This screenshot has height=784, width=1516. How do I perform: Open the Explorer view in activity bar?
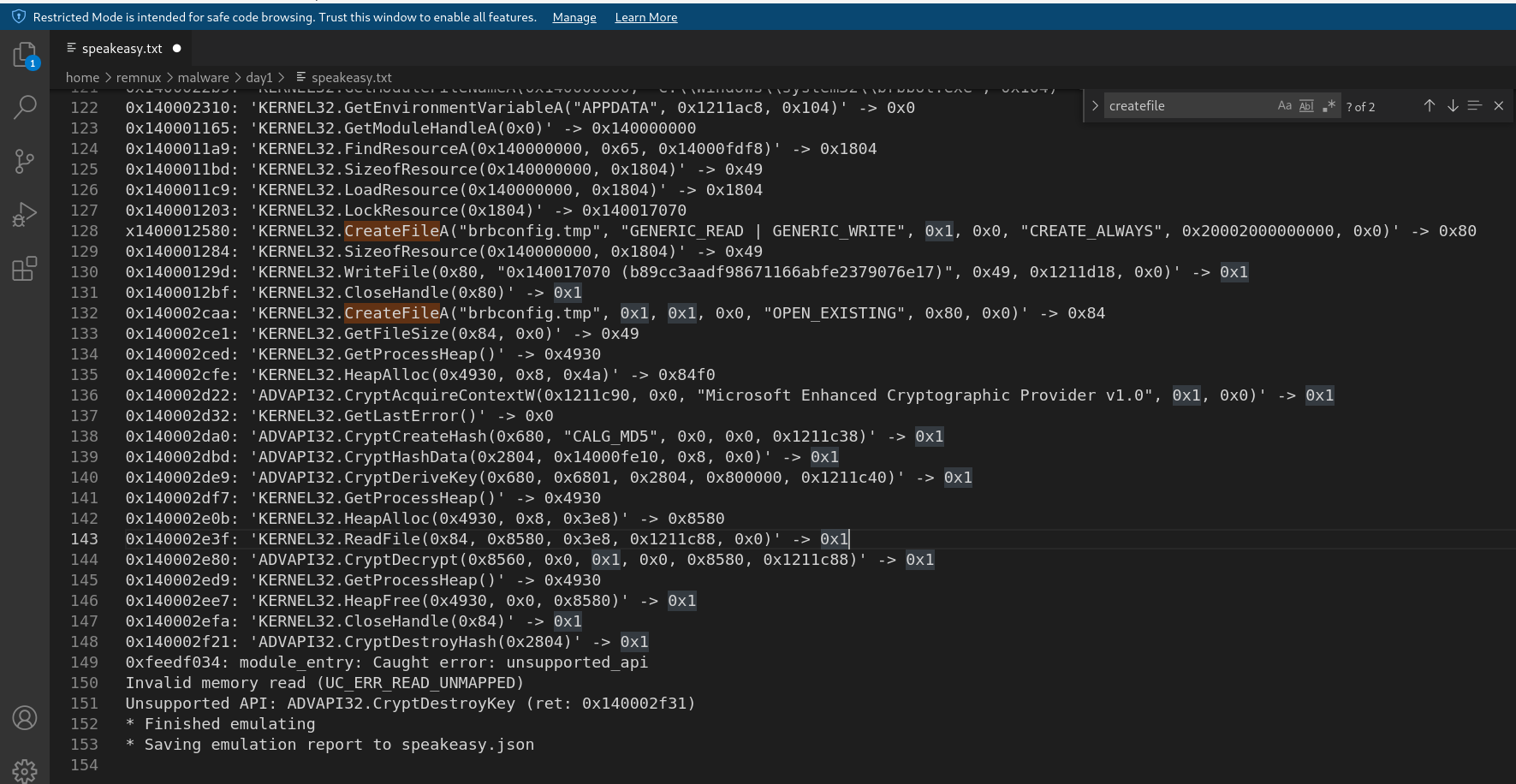pyautogui.click(x=25, y=56)
